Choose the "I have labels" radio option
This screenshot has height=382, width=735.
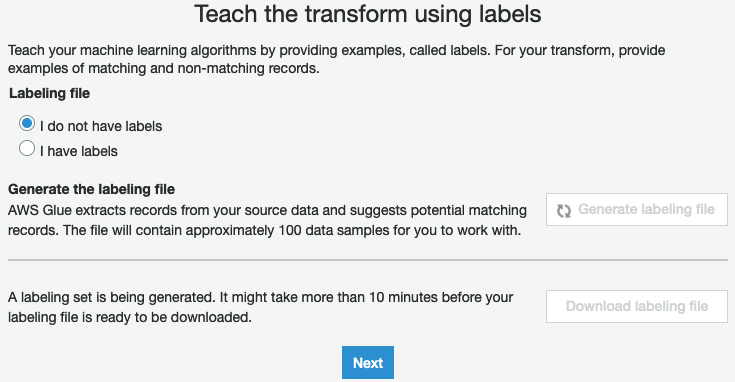point(27,149)
